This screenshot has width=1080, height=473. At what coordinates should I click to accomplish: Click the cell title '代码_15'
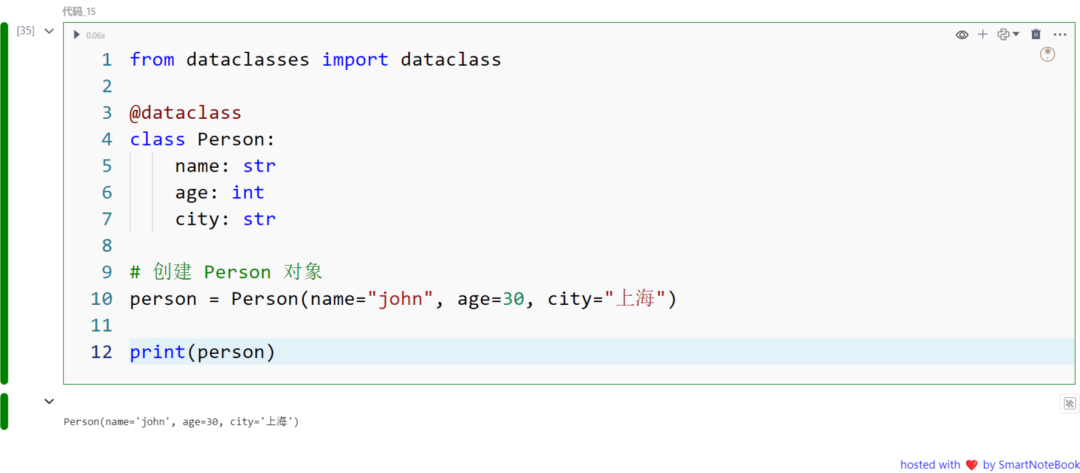point(79,12)
